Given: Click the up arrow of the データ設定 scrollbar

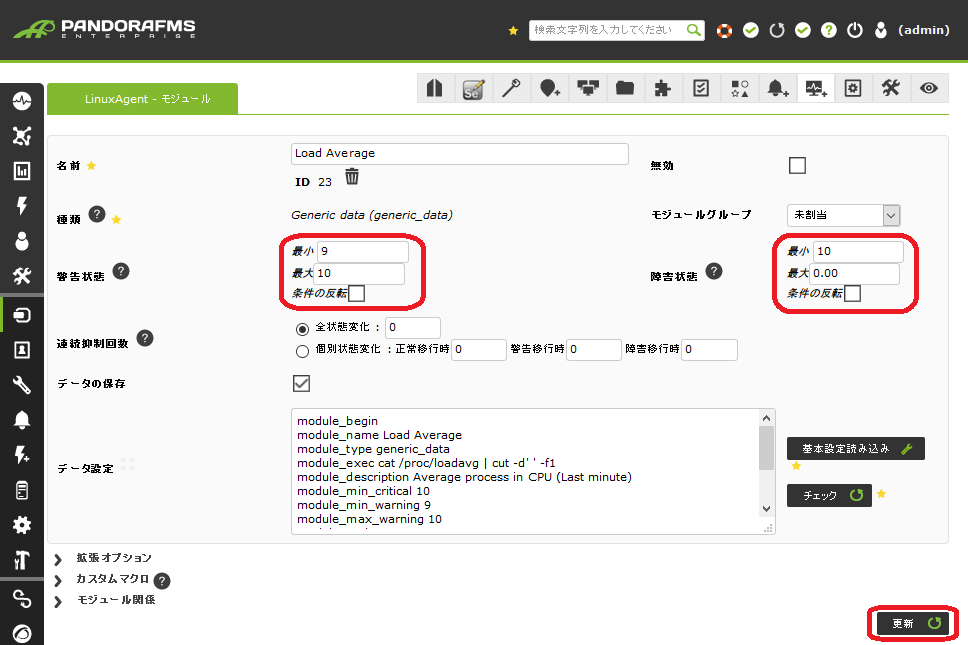Looking at the screenshot, I should [x=767, y=418].
